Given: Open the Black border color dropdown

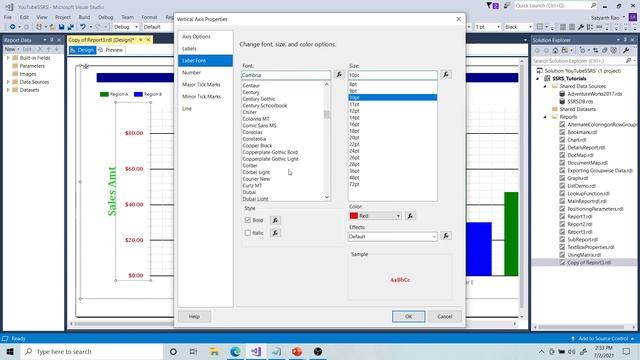Looking at the screenshot, I should pyautogui.click(x=518, y=27).
